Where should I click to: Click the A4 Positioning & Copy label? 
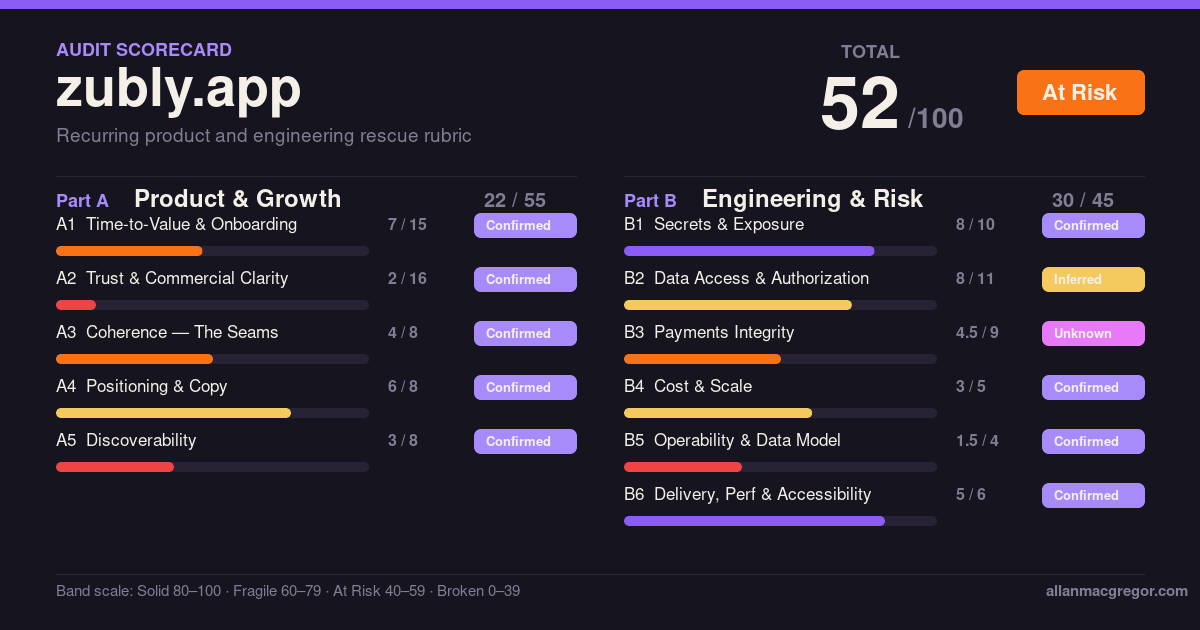(x=141, y=387)
